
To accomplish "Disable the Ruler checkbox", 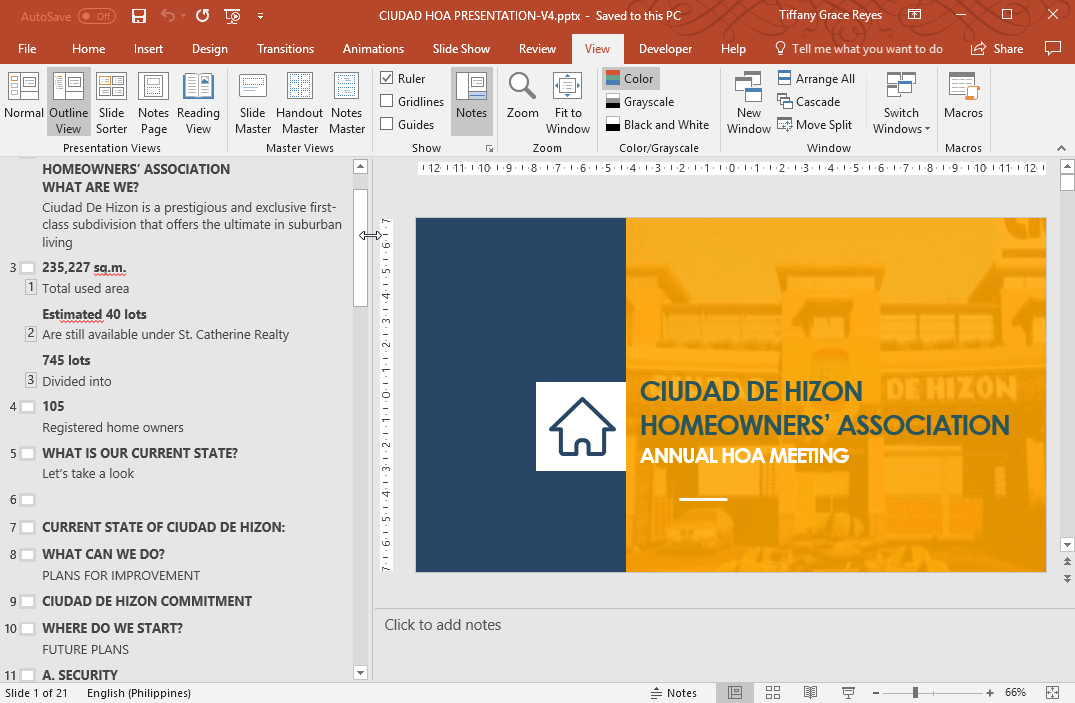I will click(x=385, y=77).
